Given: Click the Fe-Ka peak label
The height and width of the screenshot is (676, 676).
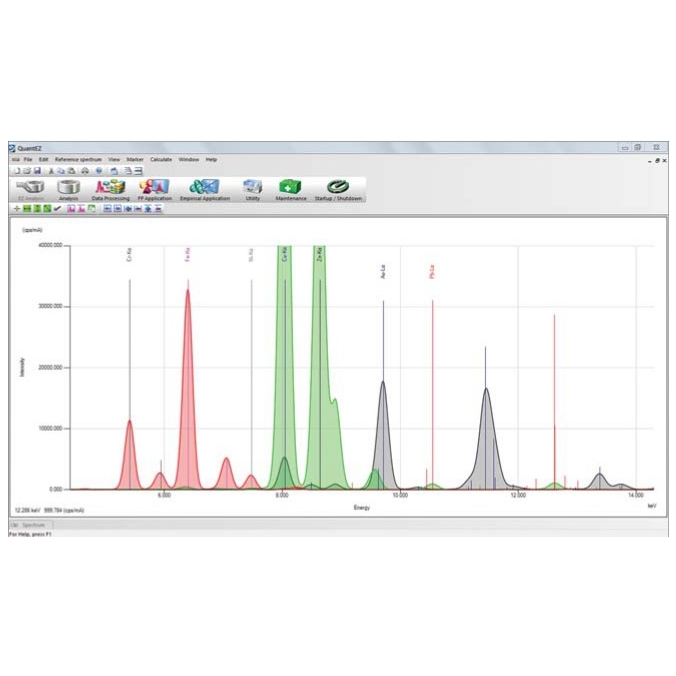Looking at the screenshot, I should [187, 255].
